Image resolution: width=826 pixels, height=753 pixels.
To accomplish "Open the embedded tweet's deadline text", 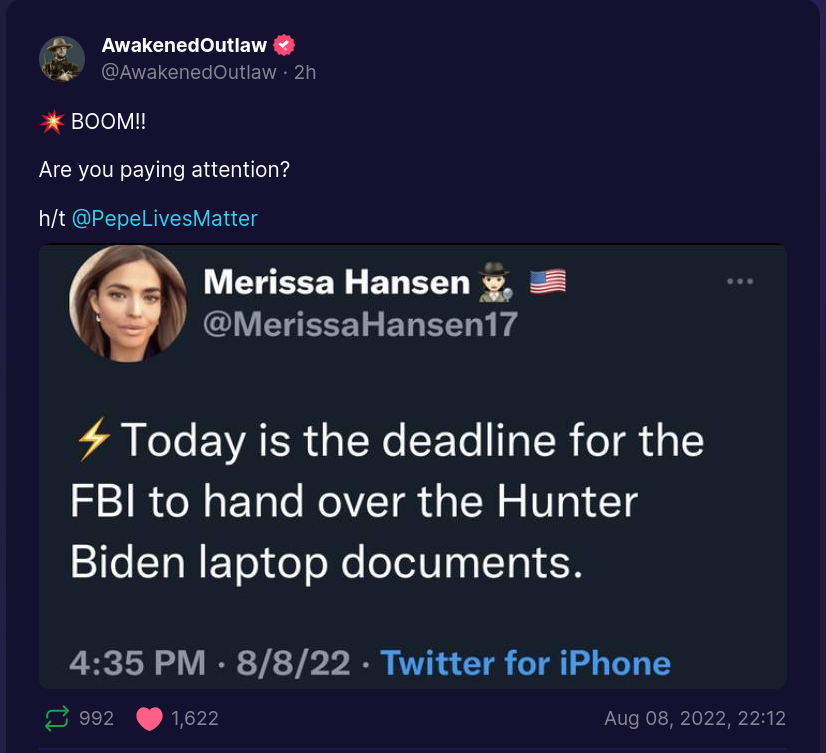I will click(x=388, y=502).
